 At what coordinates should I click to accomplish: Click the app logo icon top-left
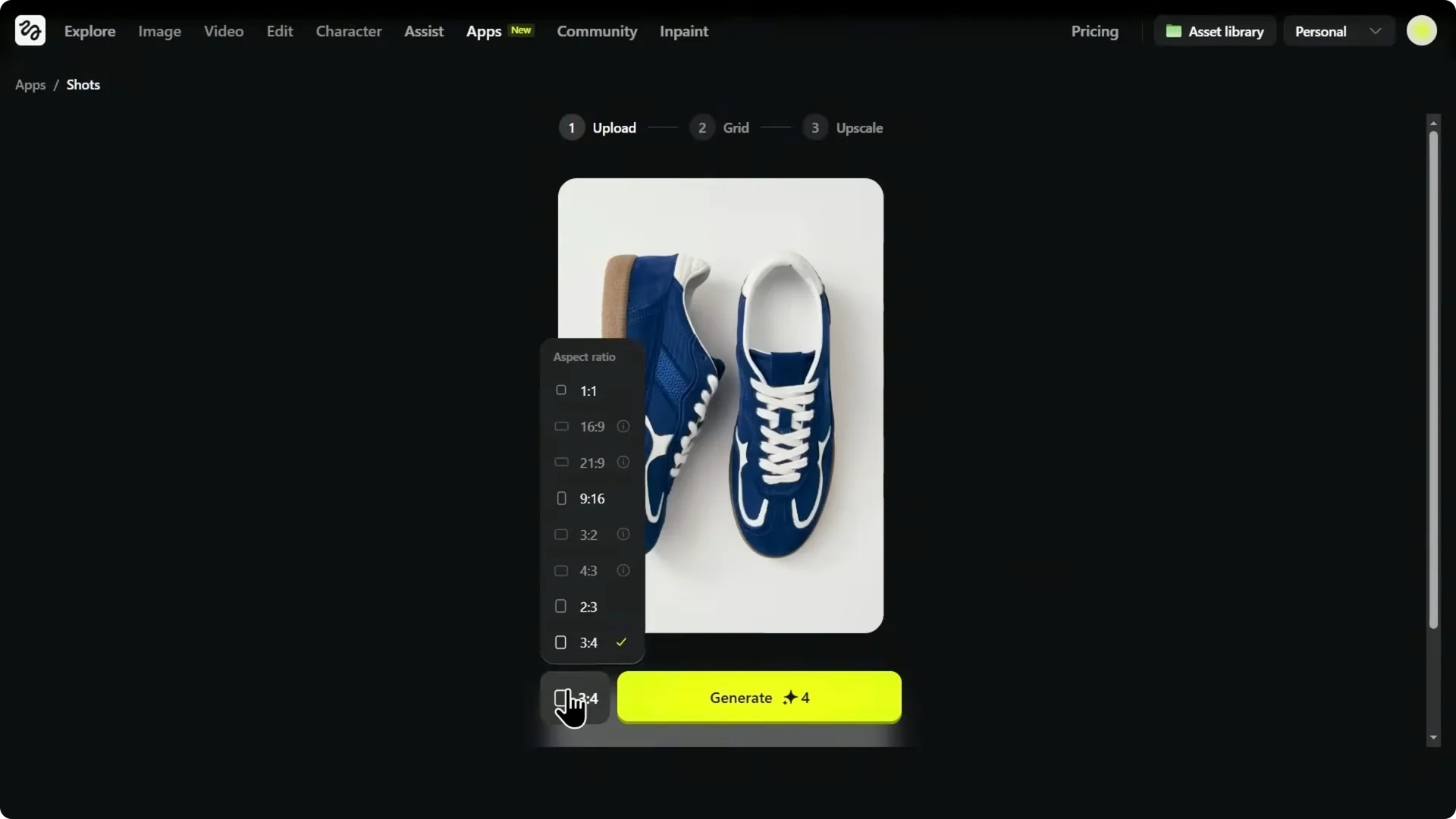coord(29,30)
